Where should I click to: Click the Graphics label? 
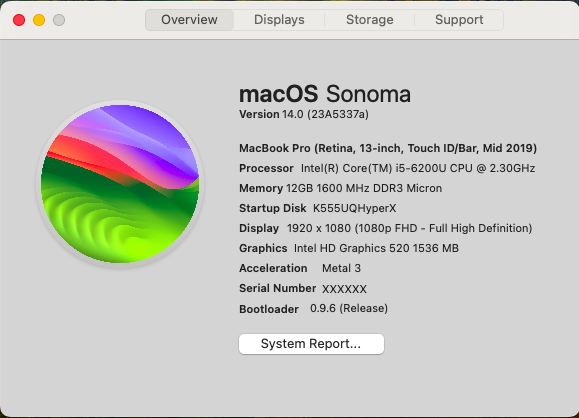(263, 248)
